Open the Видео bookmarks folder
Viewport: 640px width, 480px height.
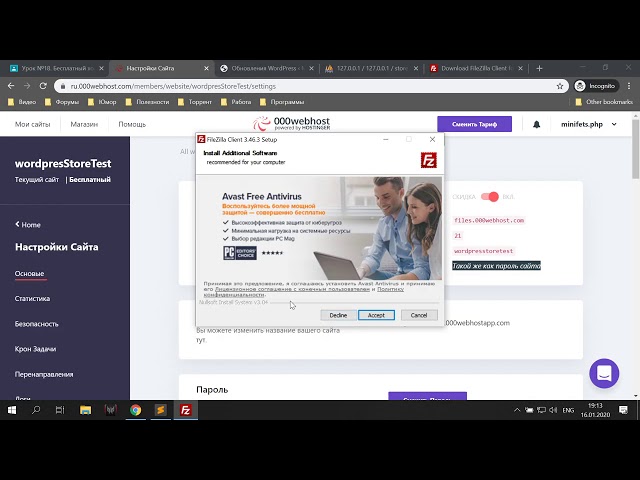(22, 102)
